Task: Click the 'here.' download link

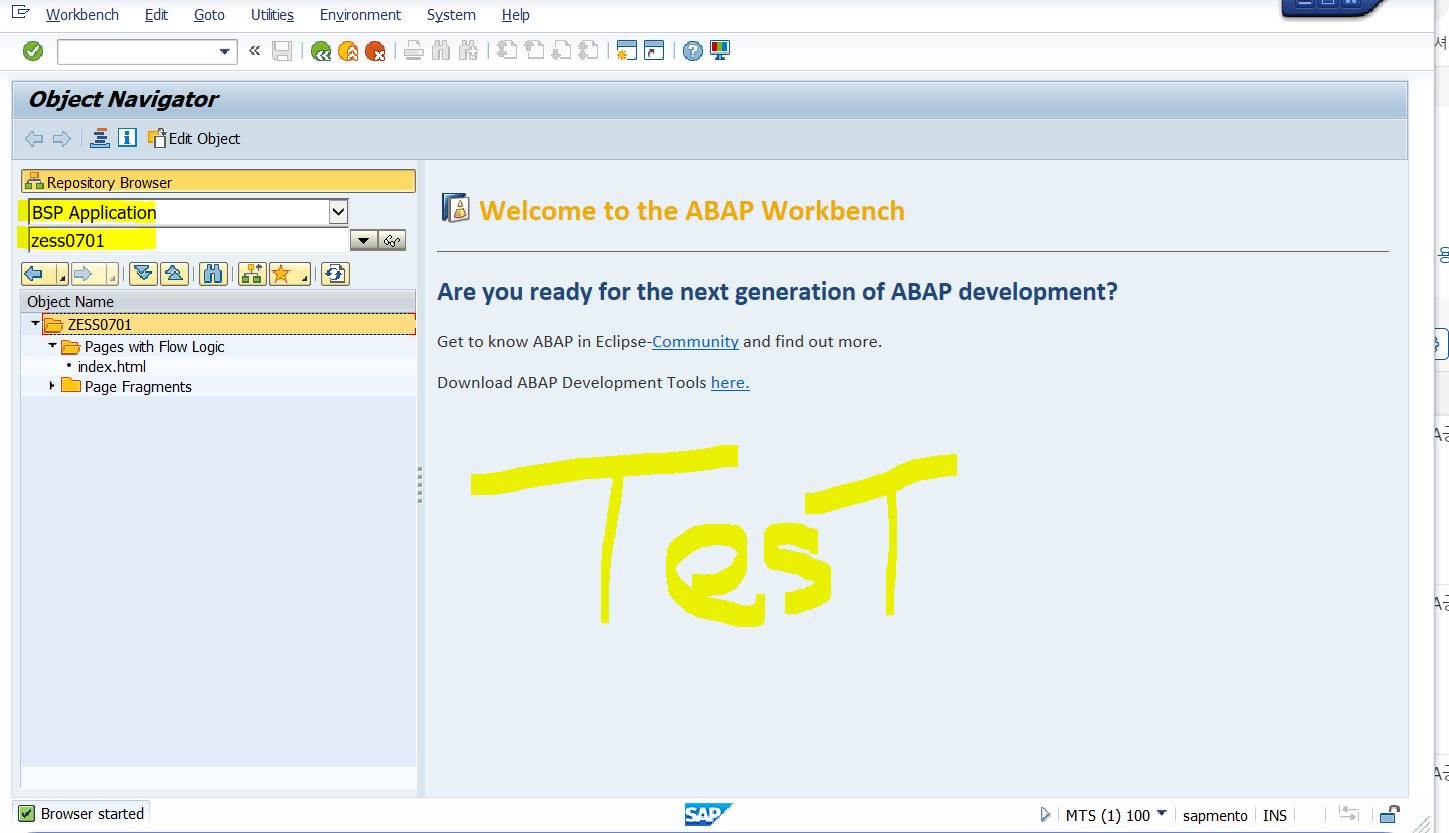Action: point(730,383)
